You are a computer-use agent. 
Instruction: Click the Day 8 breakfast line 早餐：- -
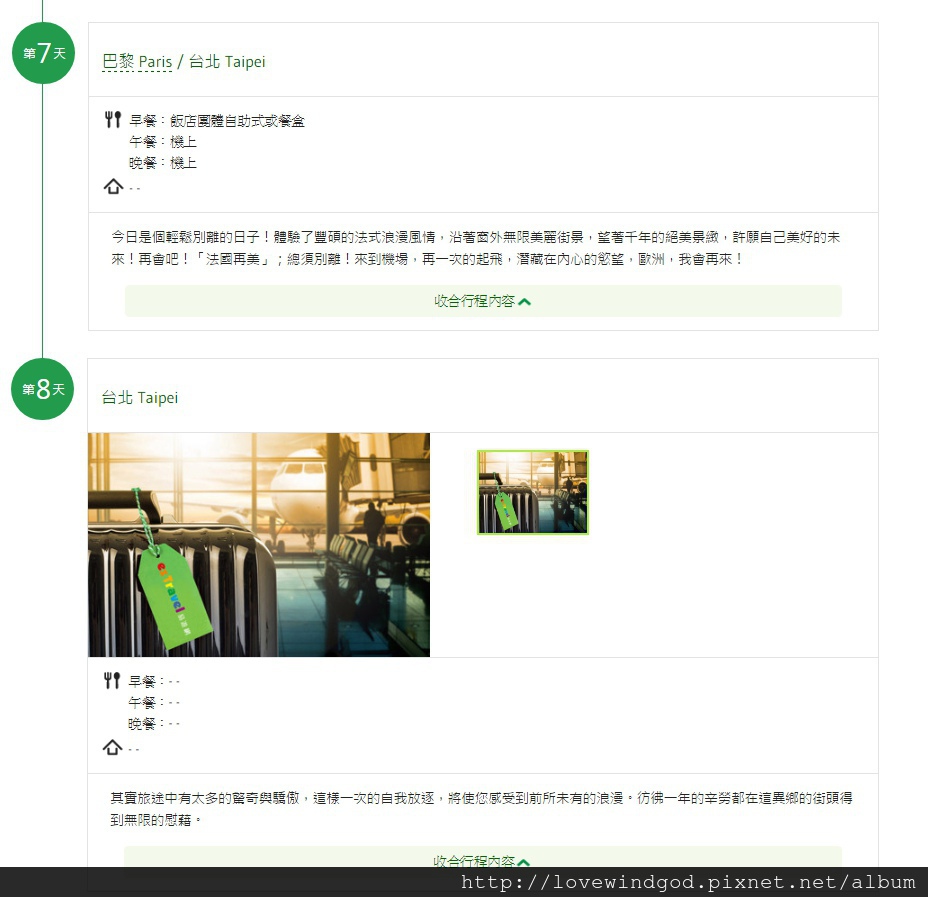pos(154,682)
